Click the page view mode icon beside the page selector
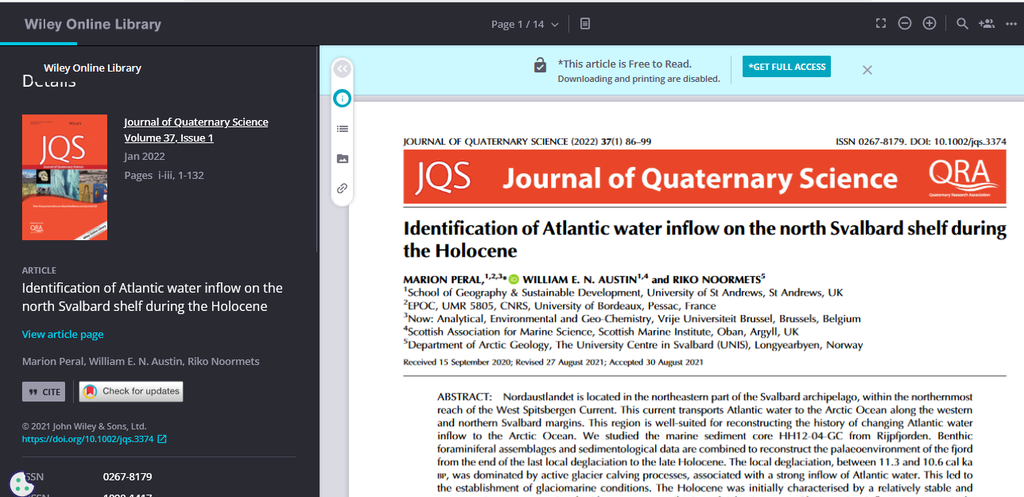This screenshot has height=497, width=1024. coord(585,24)
